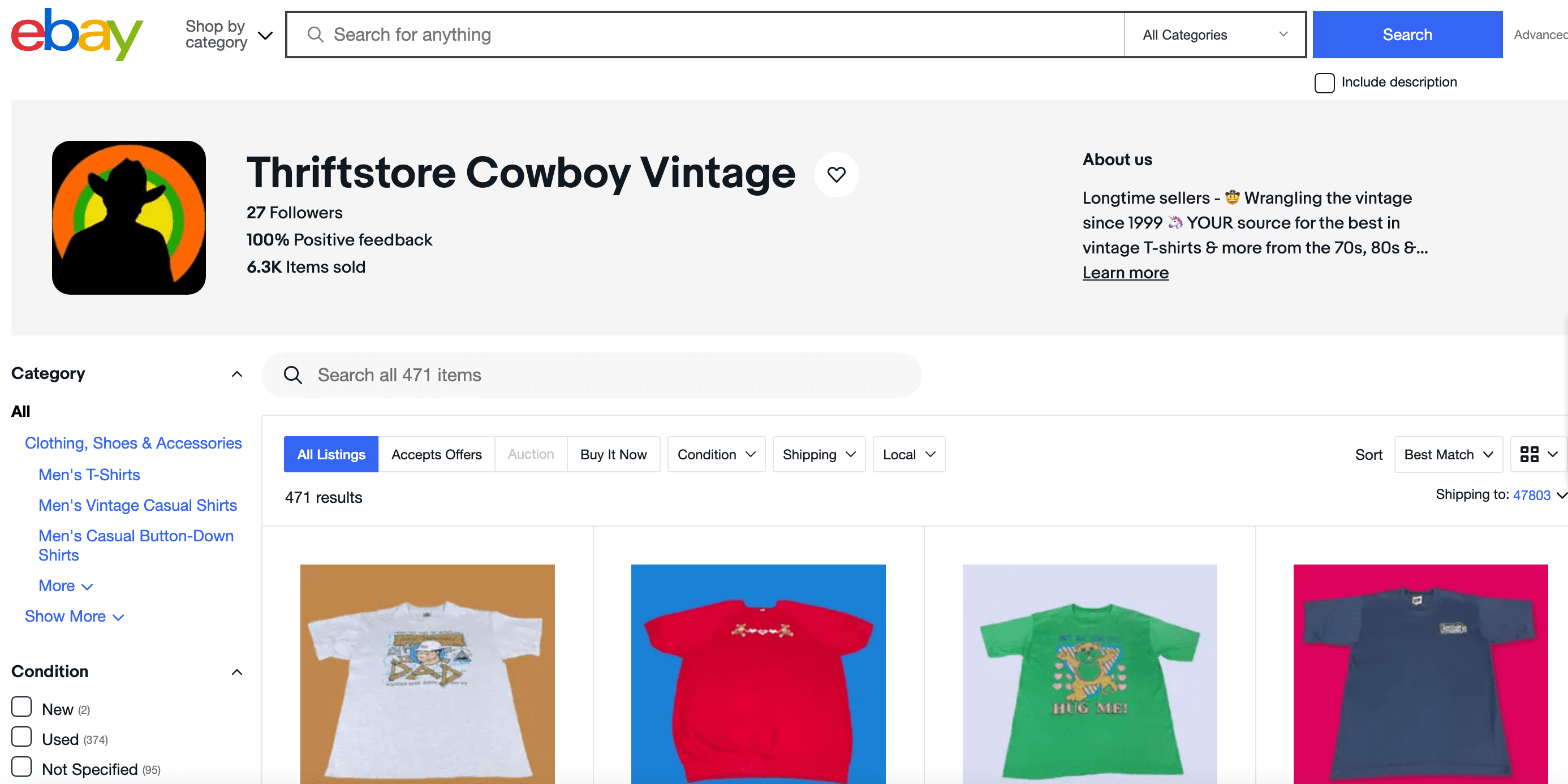The width and height of the screenshot is (1568, 784).
Task: Click magnifier icon in store item search
Action: click(x=293, y=375)
